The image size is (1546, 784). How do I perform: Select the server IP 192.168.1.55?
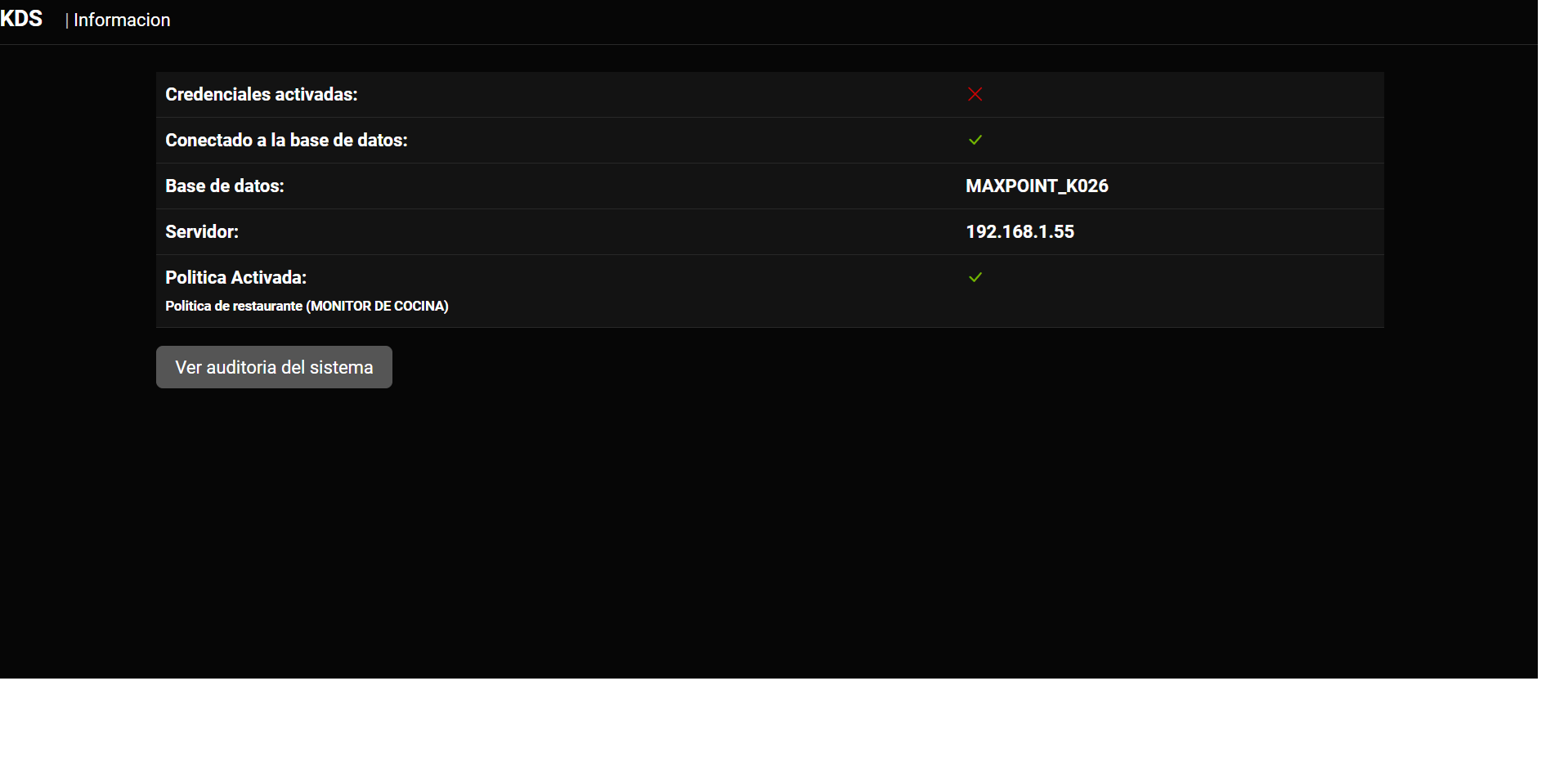click(x=1019, y=232)
